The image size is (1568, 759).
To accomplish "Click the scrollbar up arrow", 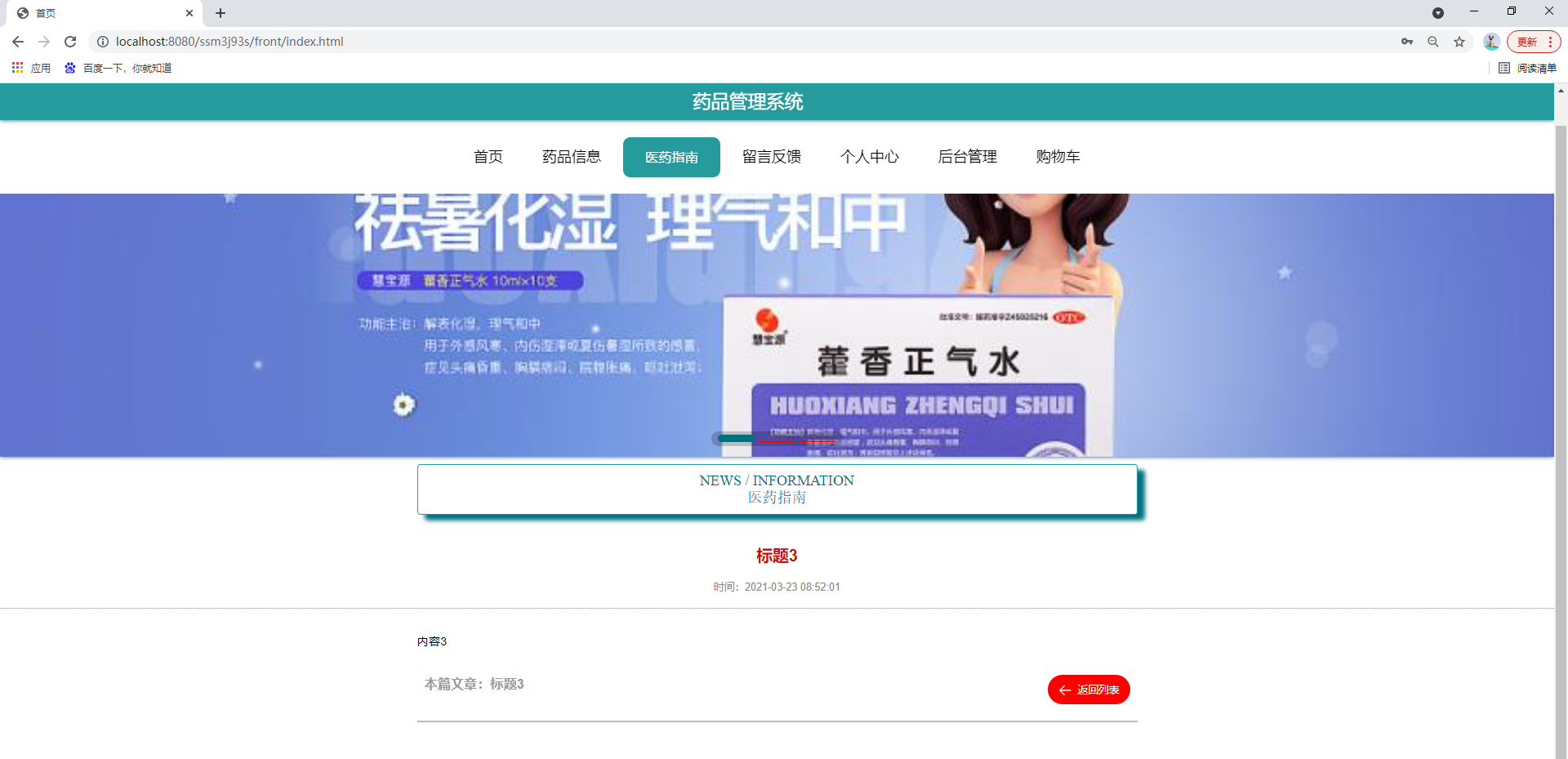I will [1561, 91].
